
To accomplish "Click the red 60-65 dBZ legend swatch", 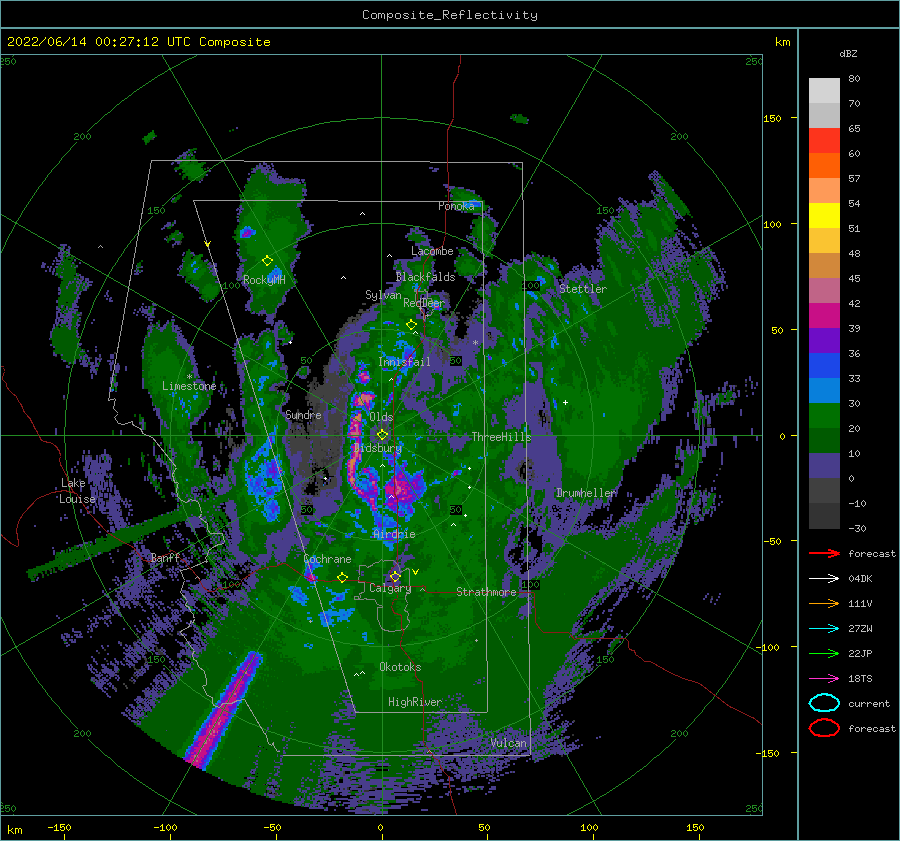I will click(x=824, y=140).
